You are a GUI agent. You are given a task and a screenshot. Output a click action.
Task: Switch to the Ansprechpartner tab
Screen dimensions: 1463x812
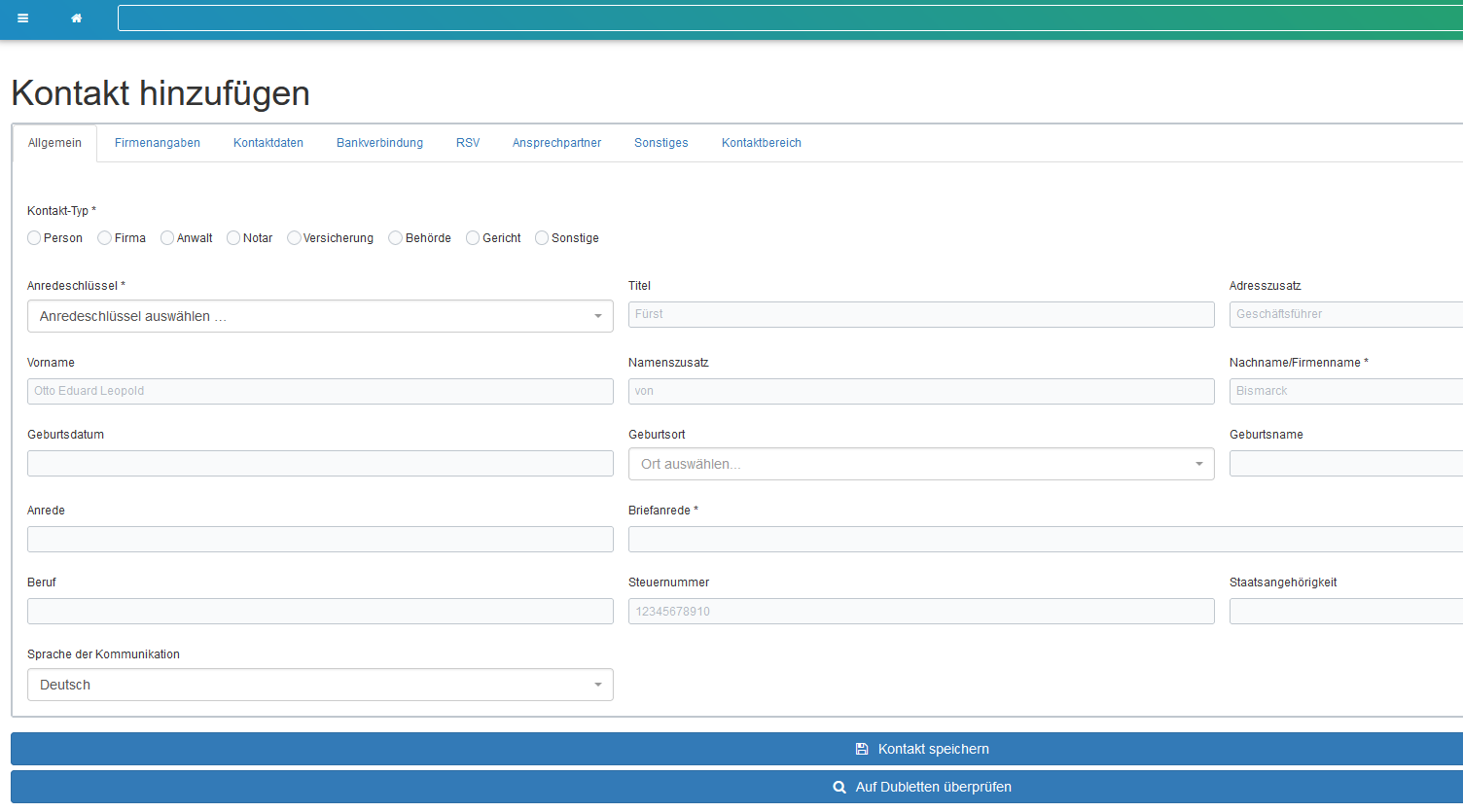557,143
